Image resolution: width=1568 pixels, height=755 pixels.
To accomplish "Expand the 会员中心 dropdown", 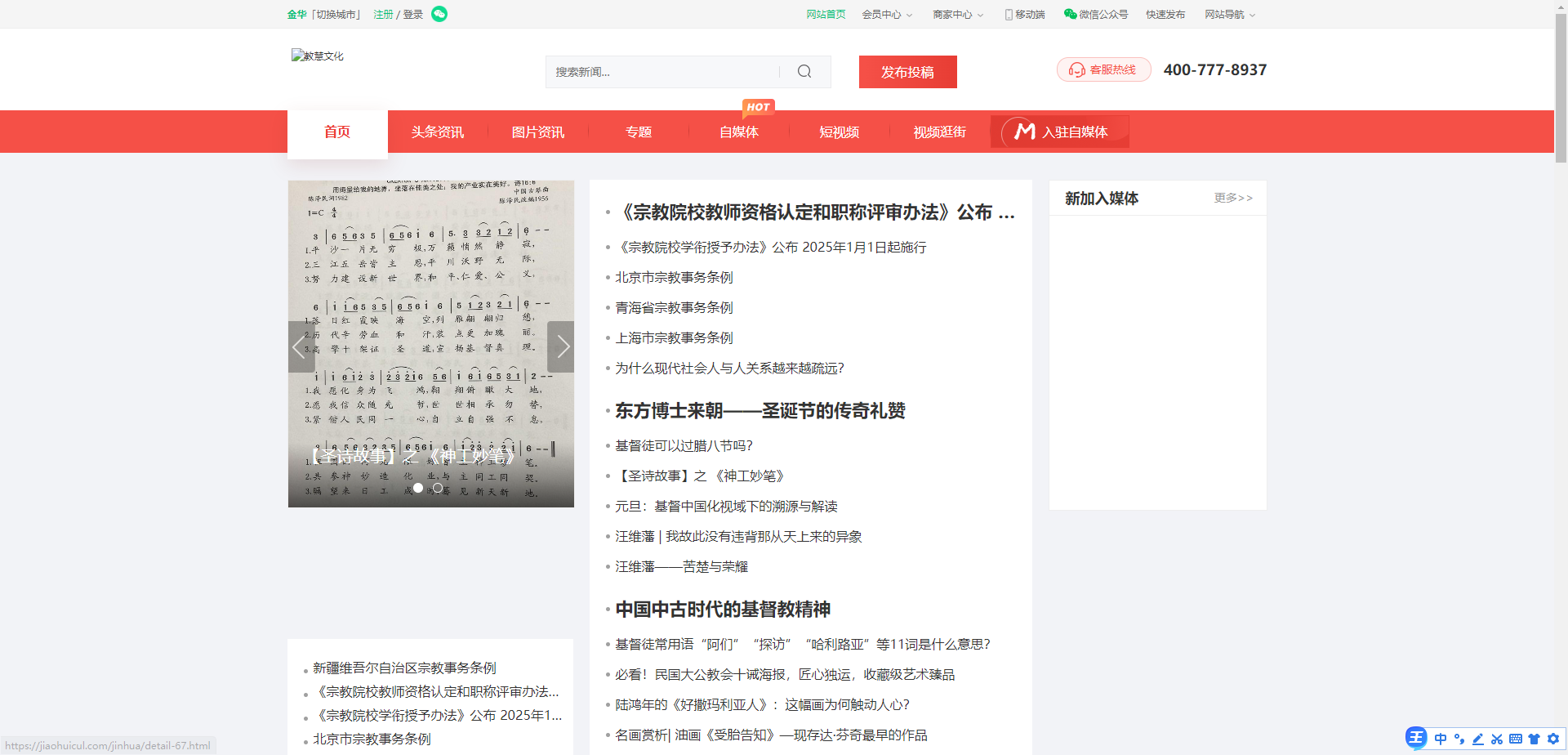I will 887,14.
